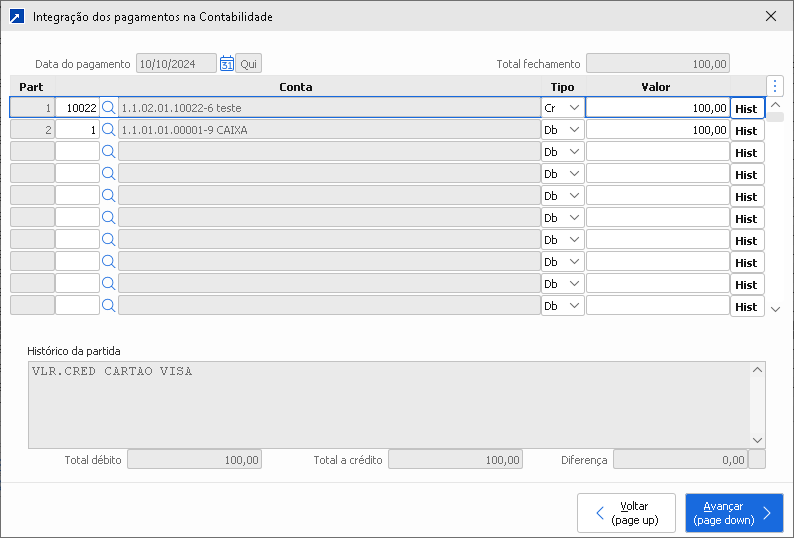Viewport: 808px width, 545px height.
Task: Click the 'Qui' weekday button
Action: click(x=248, y=64)
